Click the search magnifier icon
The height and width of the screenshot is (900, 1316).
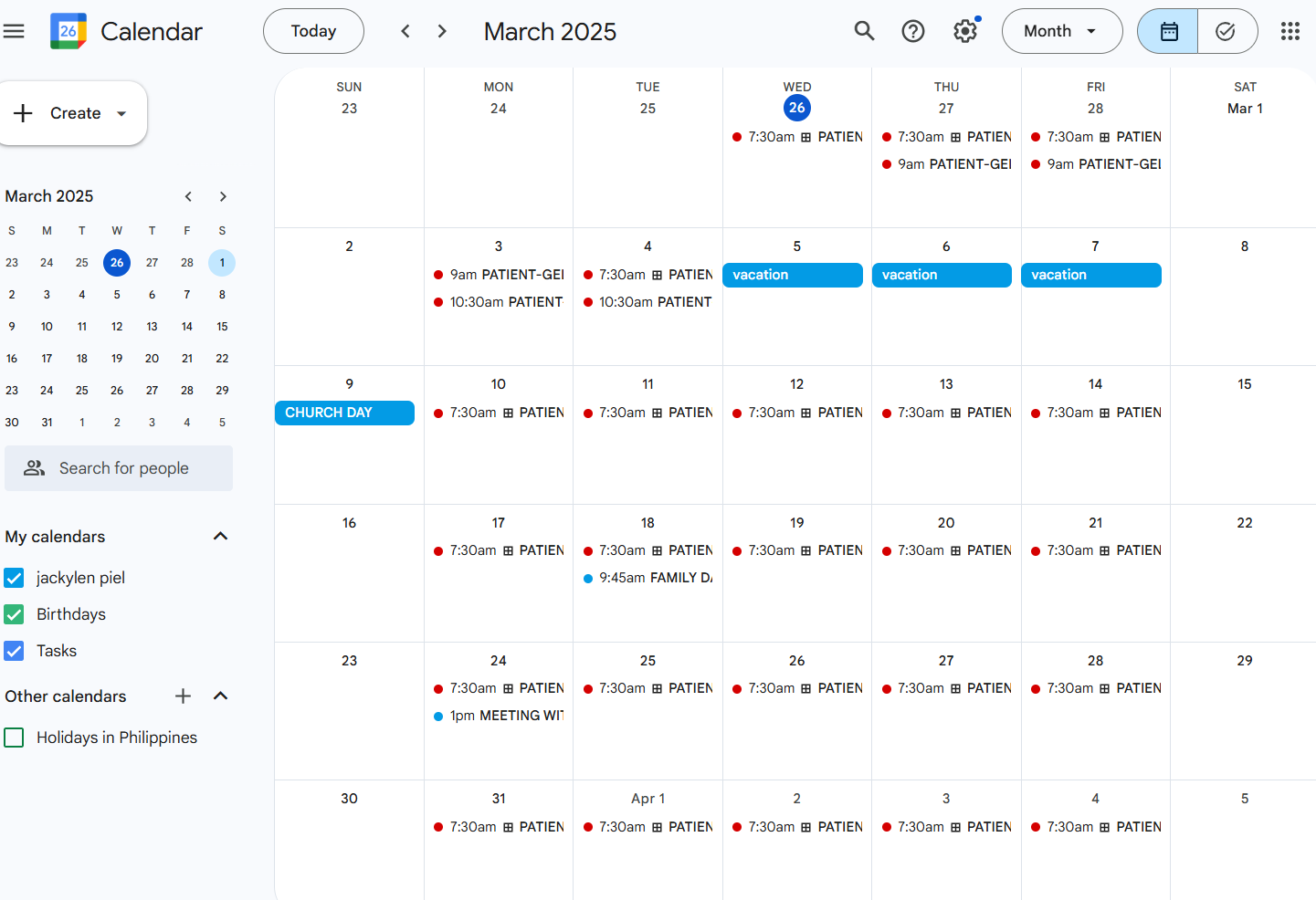[864, 31]
